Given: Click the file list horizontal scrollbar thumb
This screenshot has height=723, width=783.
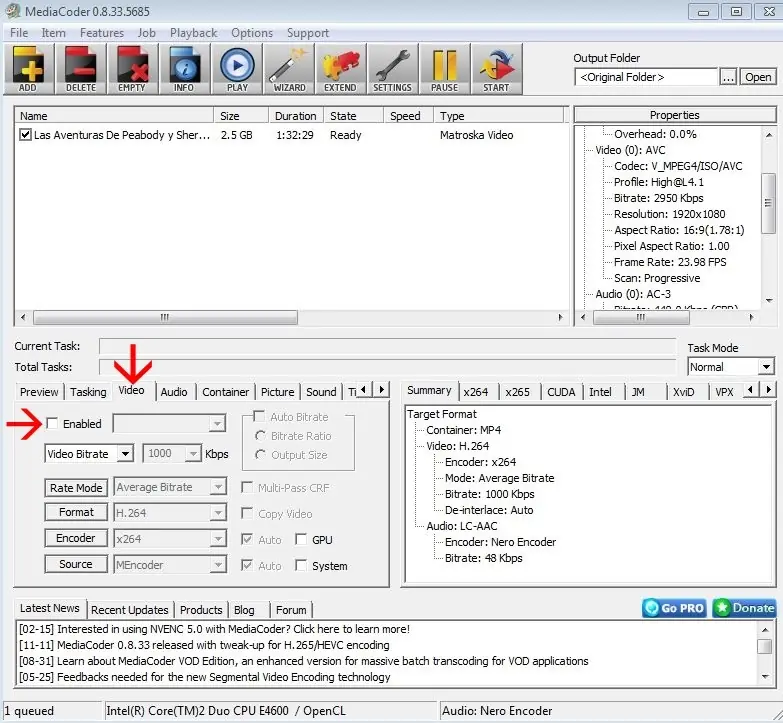Looking at the screenshot, I should pyautogui.click(x=165, y=317).
